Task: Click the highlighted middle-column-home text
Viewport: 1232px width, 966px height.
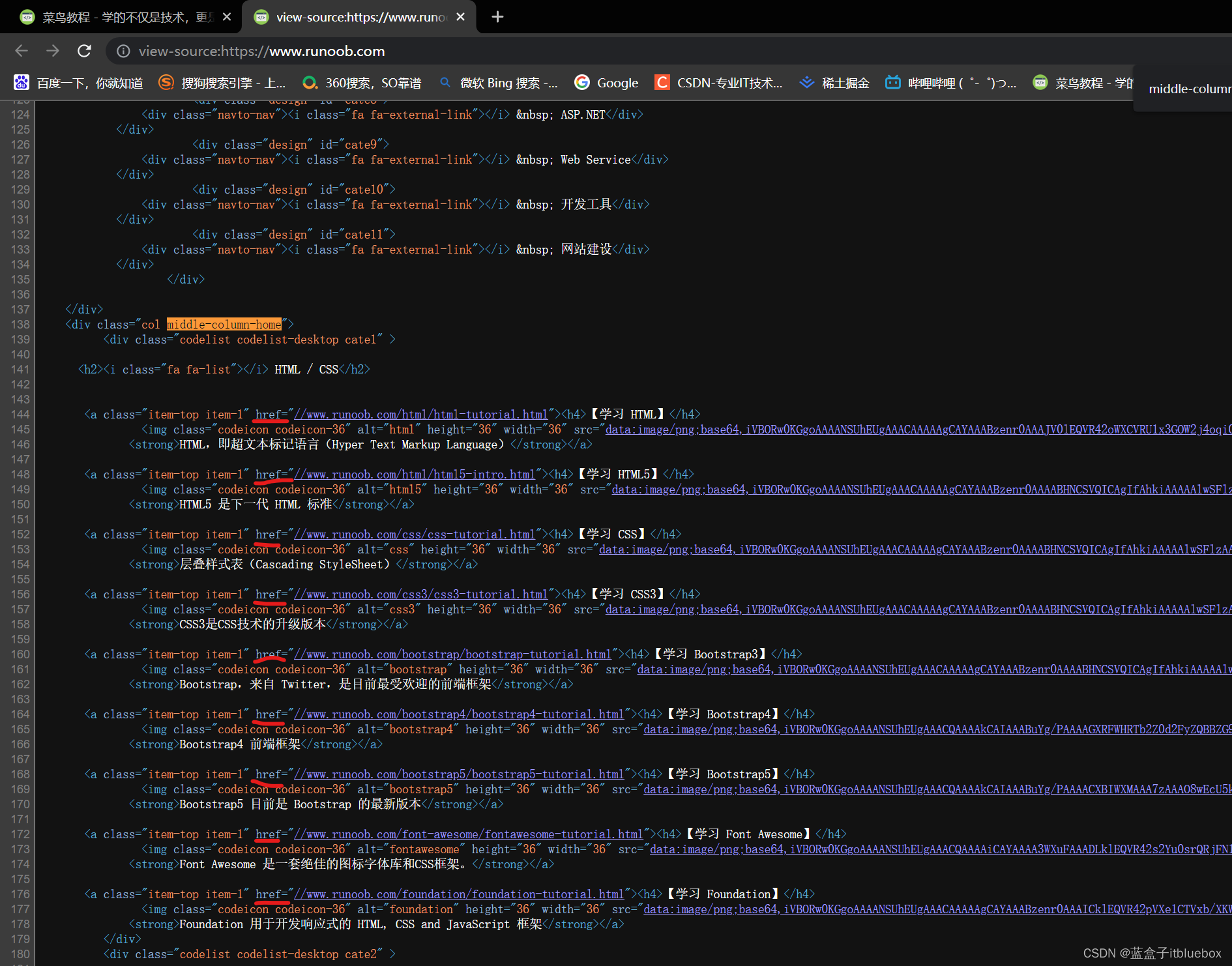Action: (x=224, y=325)
